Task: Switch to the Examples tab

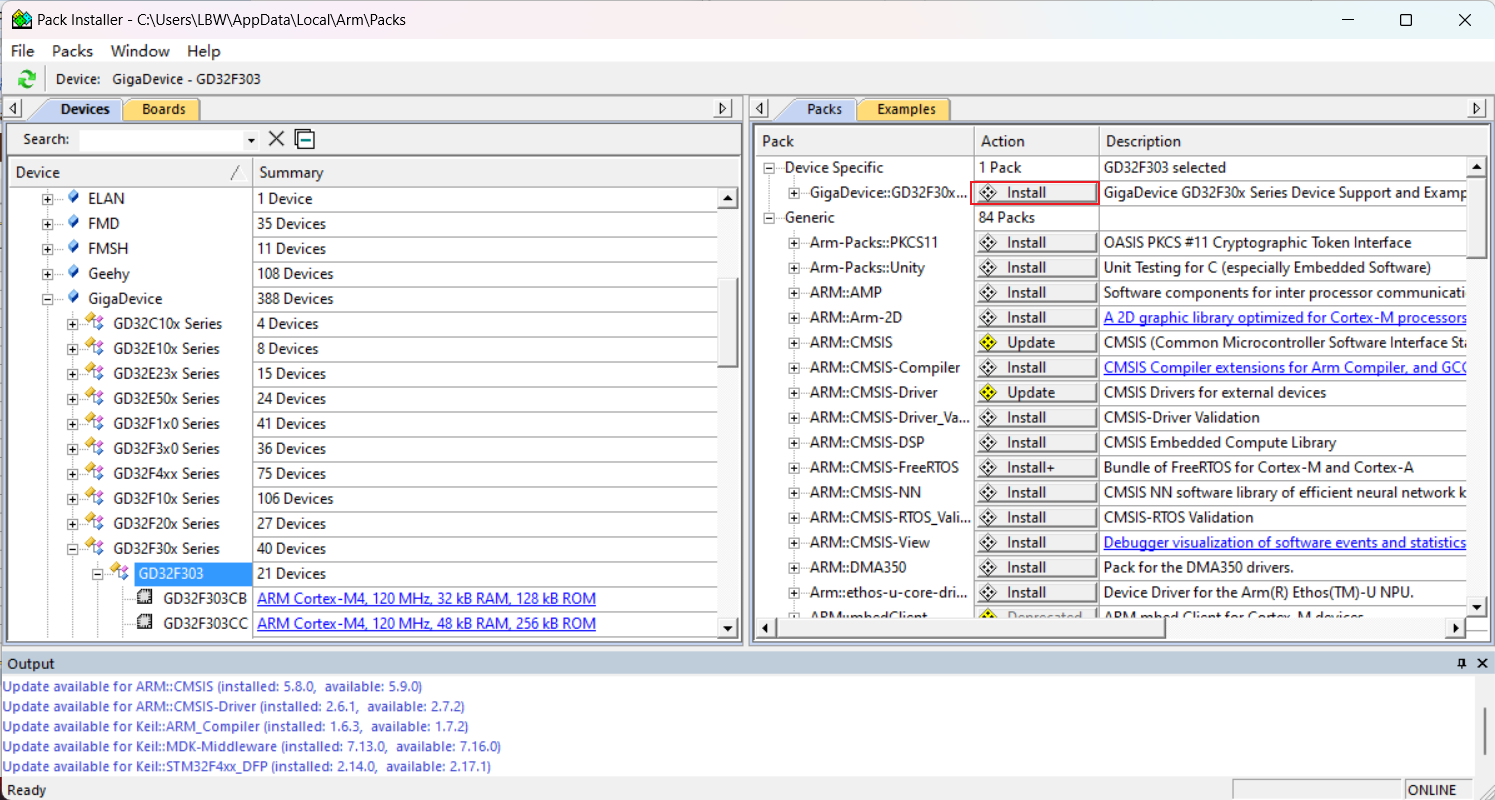Action: 906,109
